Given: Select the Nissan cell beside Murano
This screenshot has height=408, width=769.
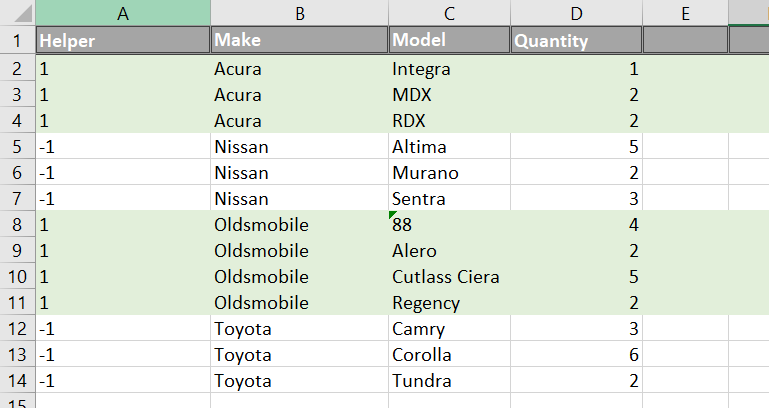Looking at the screenshot, I should pos(300,173).
